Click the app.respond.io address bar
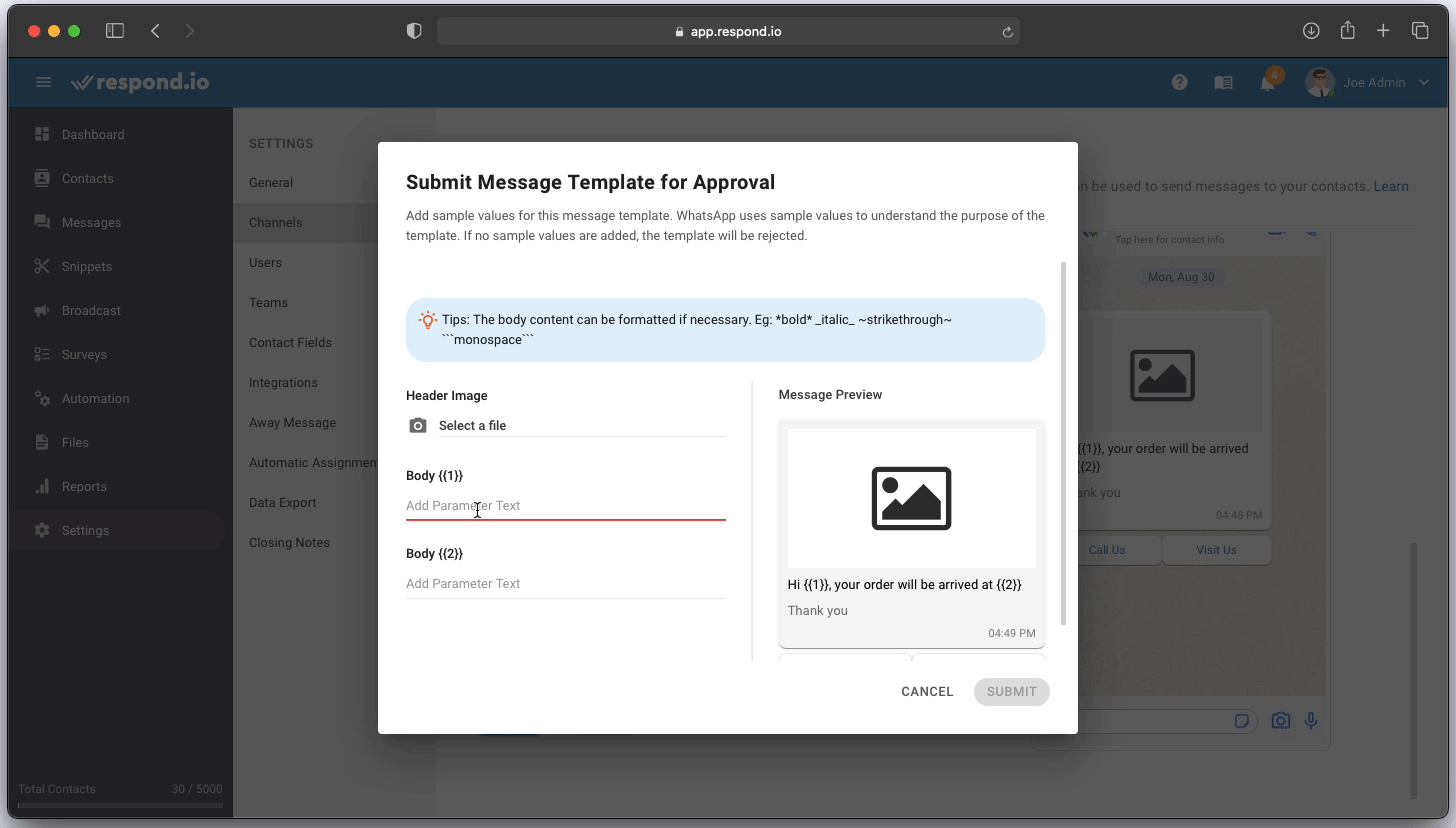 coord(728,31)
